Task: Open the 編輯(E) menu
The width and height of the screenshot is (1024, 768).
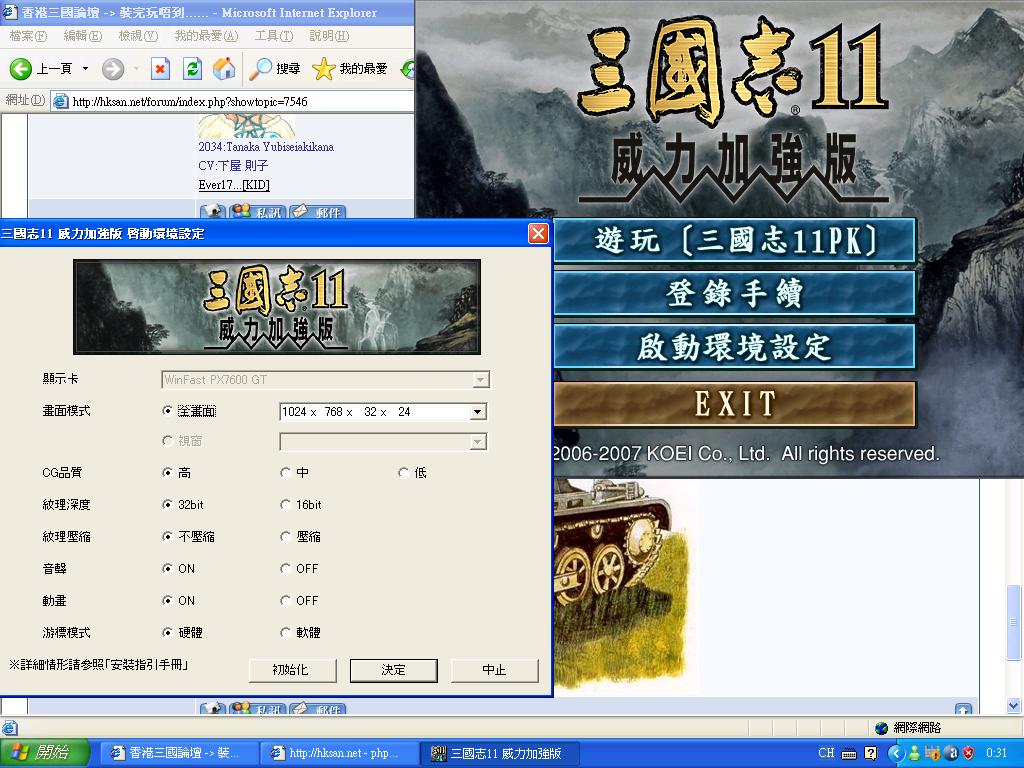Action: click(x=83, y=36)
